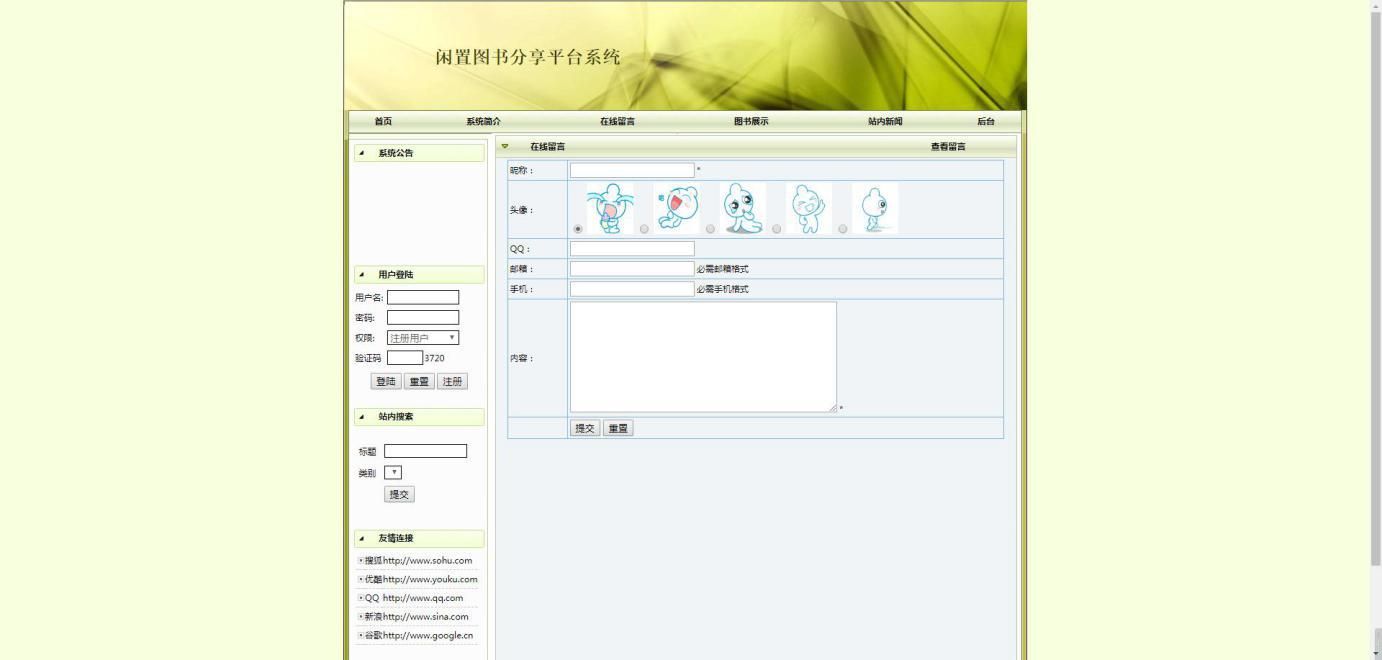Open 图书展示 in the navigation bar

[x=751, y=122]
